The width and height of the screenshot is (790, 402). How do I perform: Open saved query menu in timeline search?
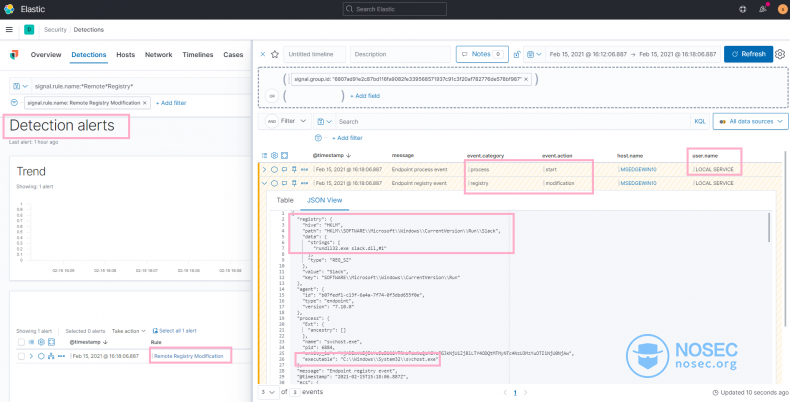click(324, 121)
